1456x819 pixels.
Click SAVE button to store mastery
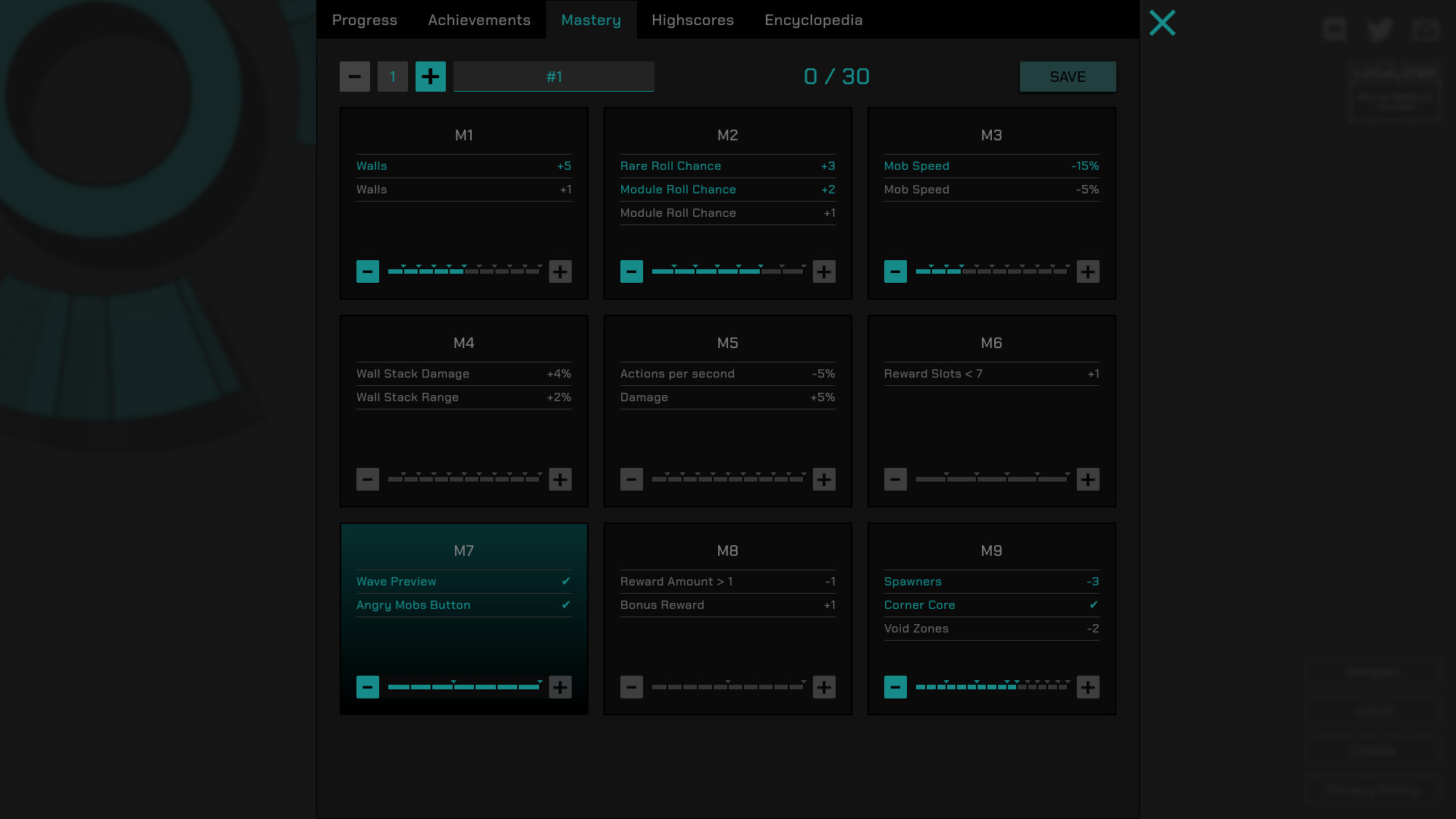coord(1068,76)
